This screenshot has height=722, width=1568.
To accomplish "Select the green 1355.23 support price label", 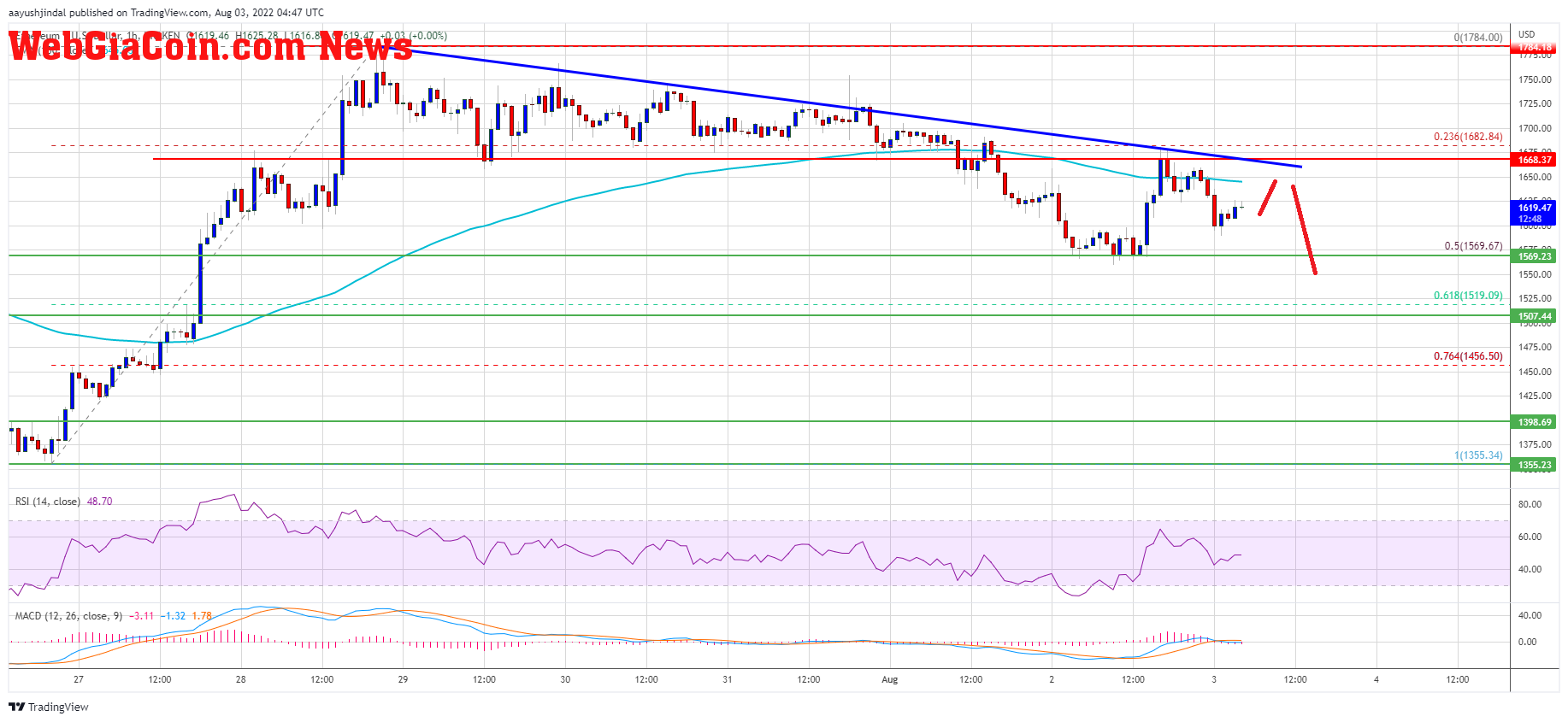I will pos(1535,465).
